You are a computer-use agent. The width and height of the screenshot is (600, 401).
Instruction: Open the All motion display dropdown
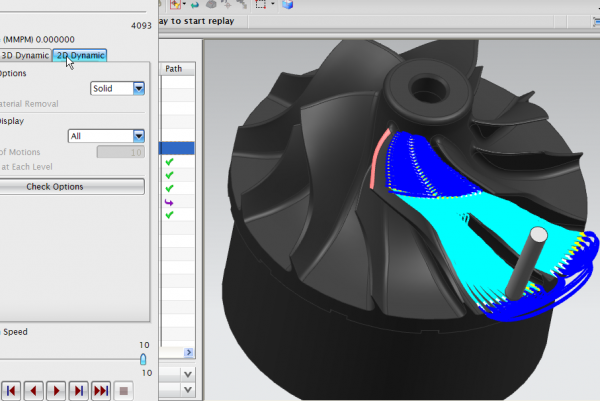point(106,136)
